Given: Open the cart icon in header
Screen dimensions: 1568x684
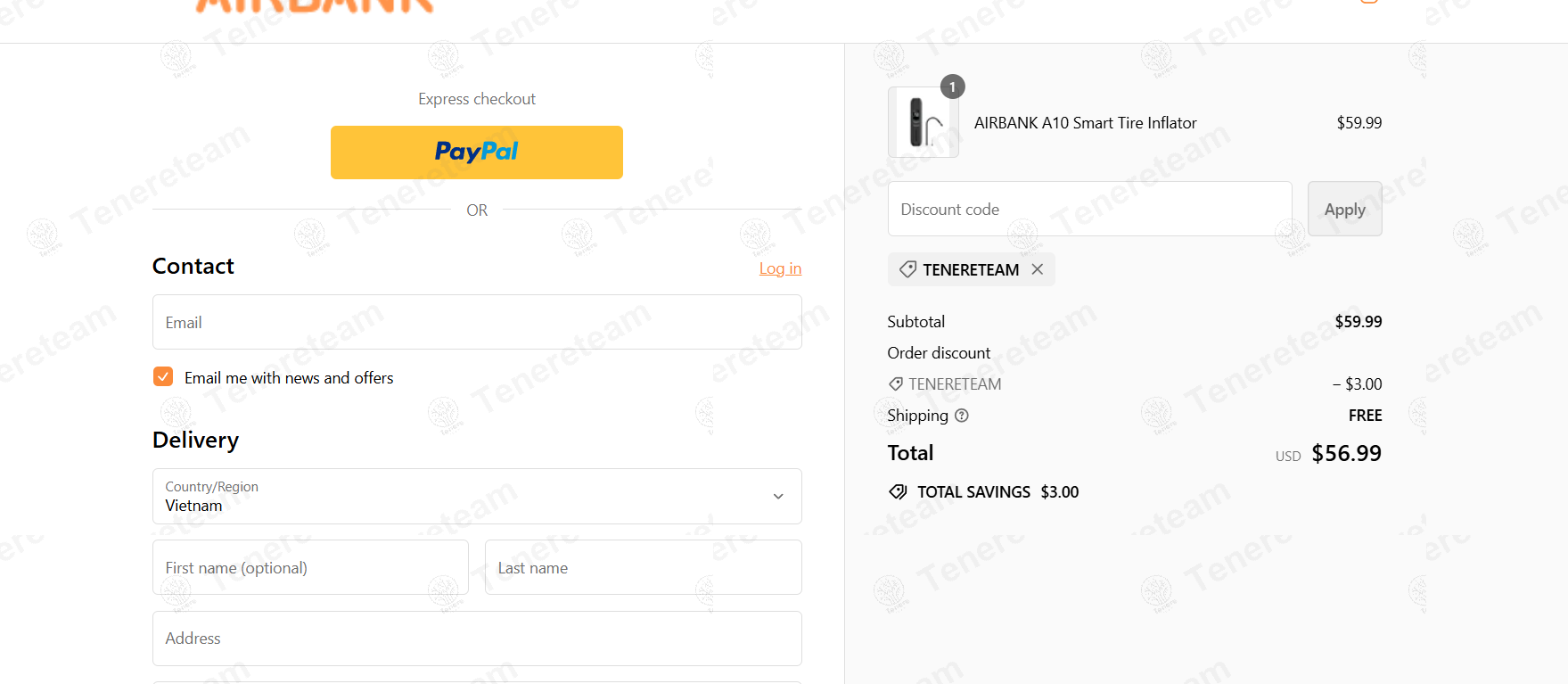Looking at the screenshot, I should pos(1369,2).
